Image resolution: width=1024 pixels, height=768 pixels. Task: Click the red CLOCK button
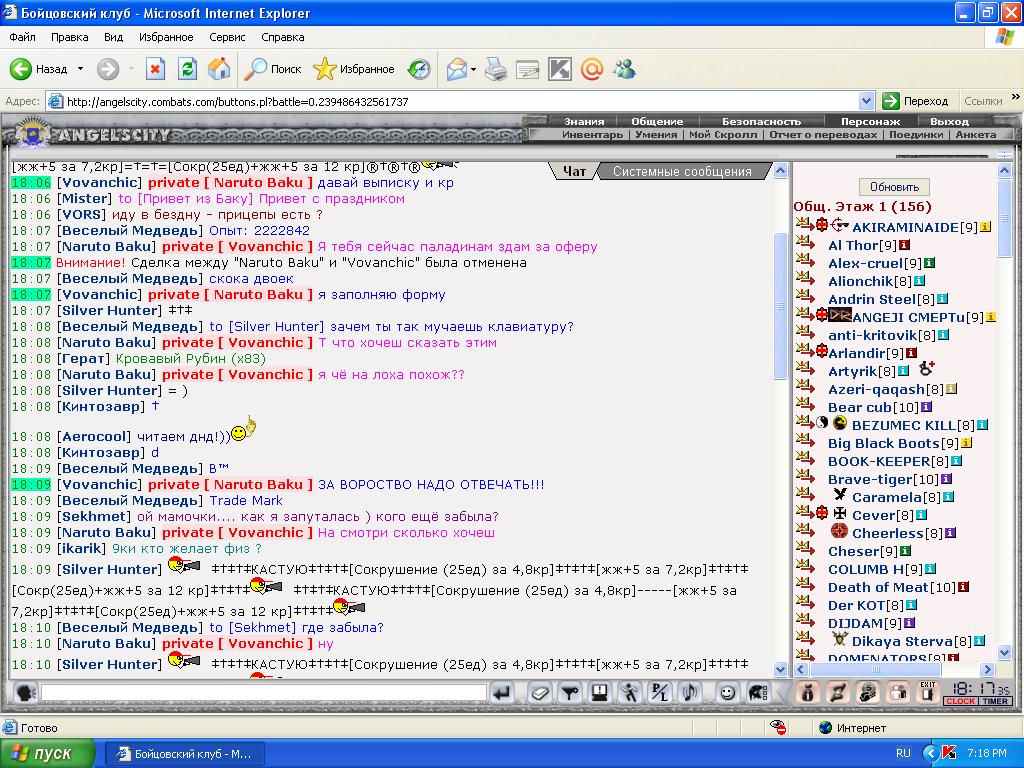tap(960, 701)
